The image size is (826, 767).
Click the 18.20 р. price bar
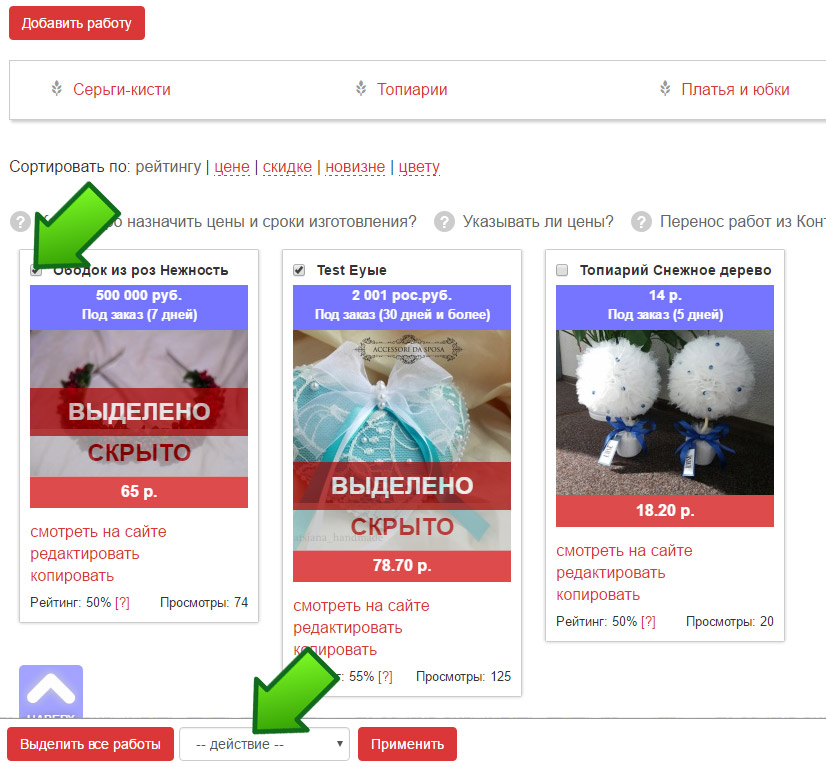665,511
